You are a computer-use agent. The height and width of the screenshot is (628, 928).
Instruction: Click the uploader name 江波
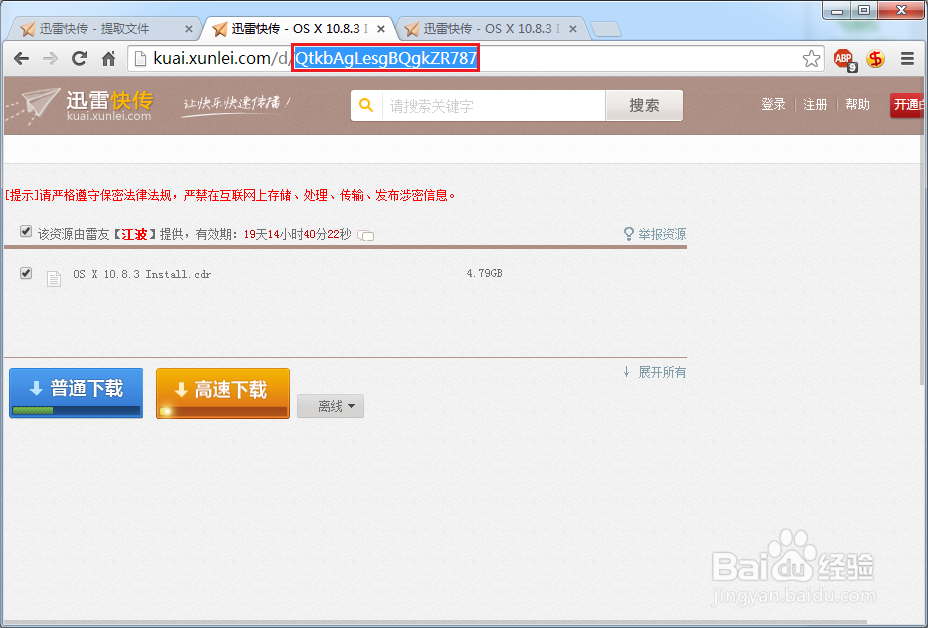pos(134,234)
